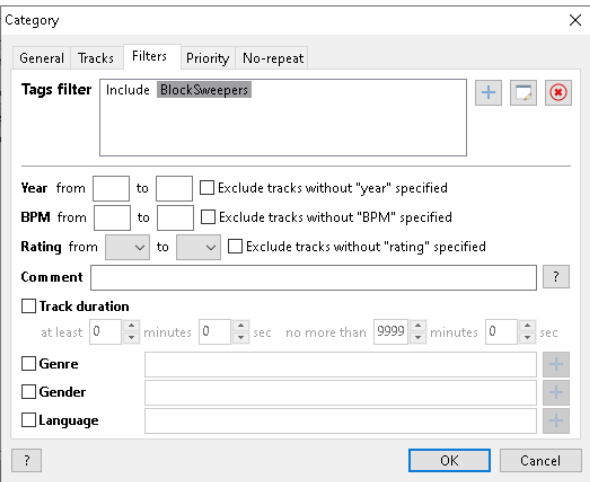
Task: Open the Rating to dropdown
Action: [x=198, y=247]
